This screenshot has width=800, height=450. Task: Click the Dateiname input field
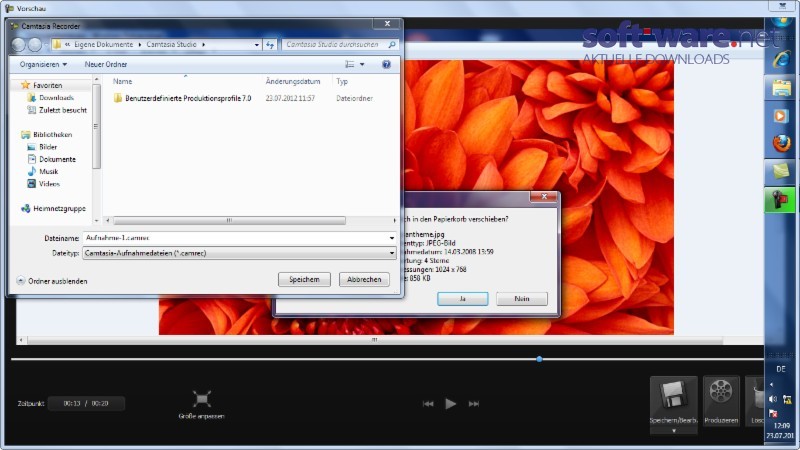click(235, 238)
